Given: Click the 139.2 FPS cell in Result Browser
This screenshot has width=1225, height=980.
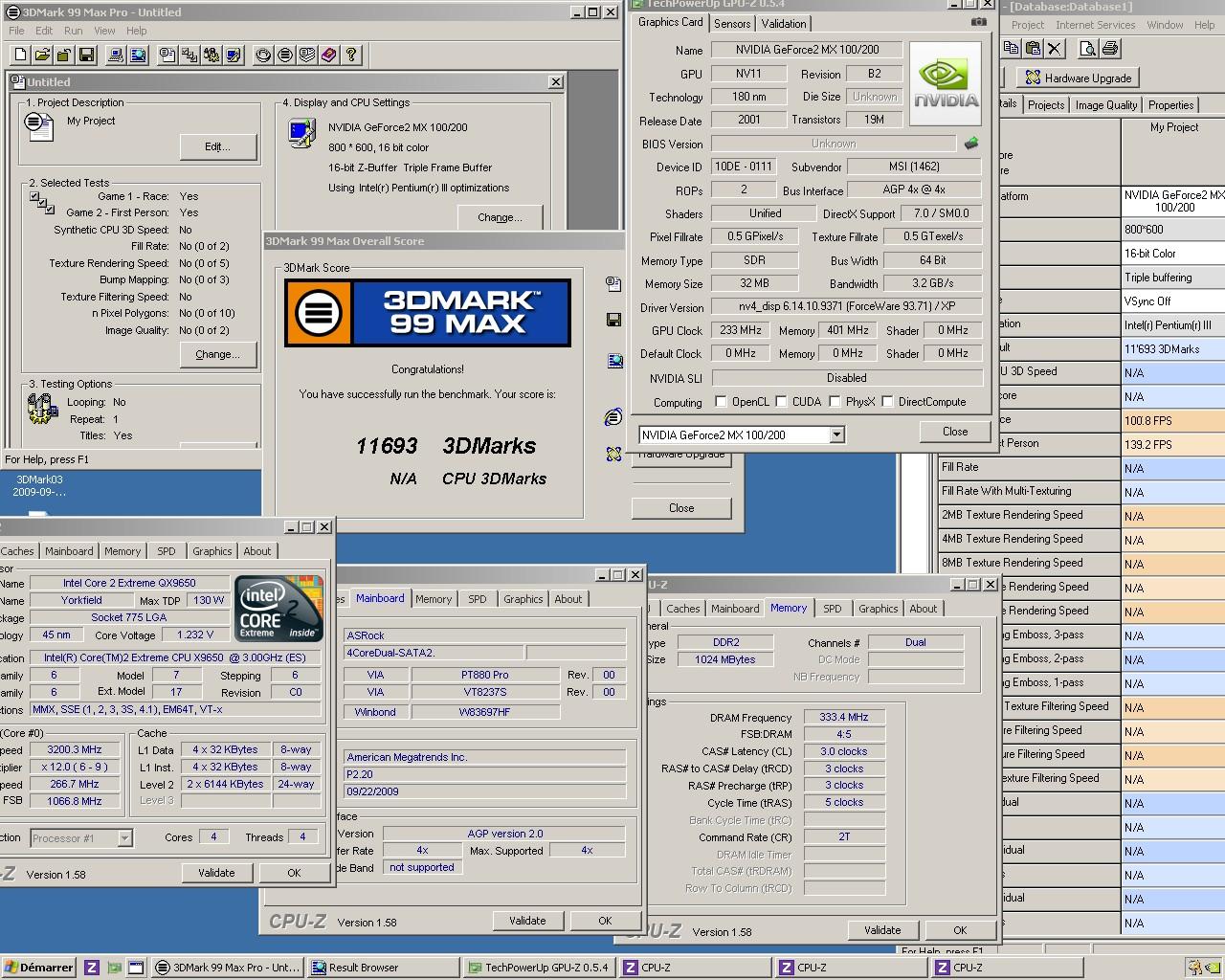Looking at the screenshot, I should point(1173,445).
